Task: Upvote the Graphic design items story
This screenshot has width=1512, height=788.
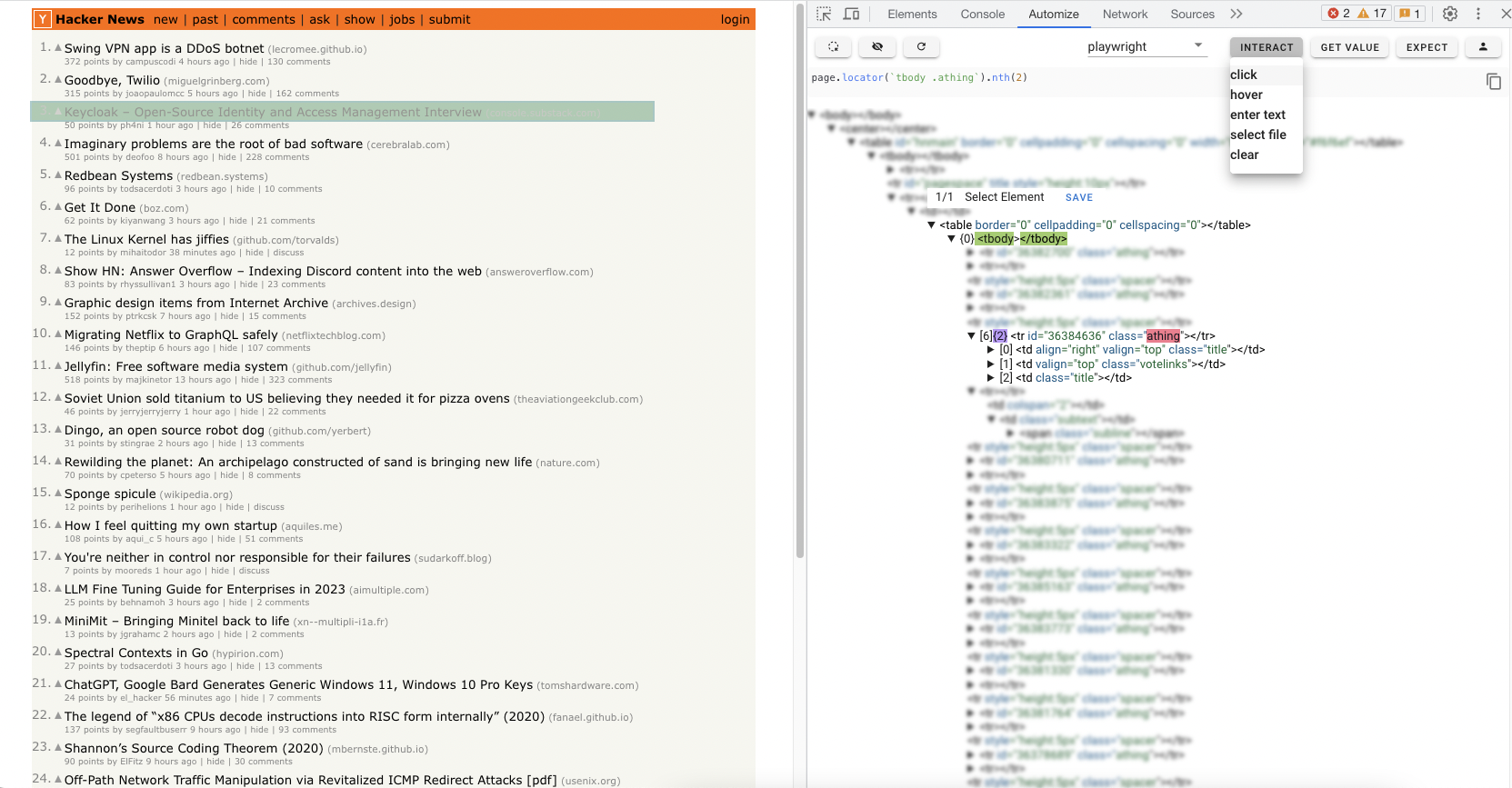Action: tap(58, 302)
